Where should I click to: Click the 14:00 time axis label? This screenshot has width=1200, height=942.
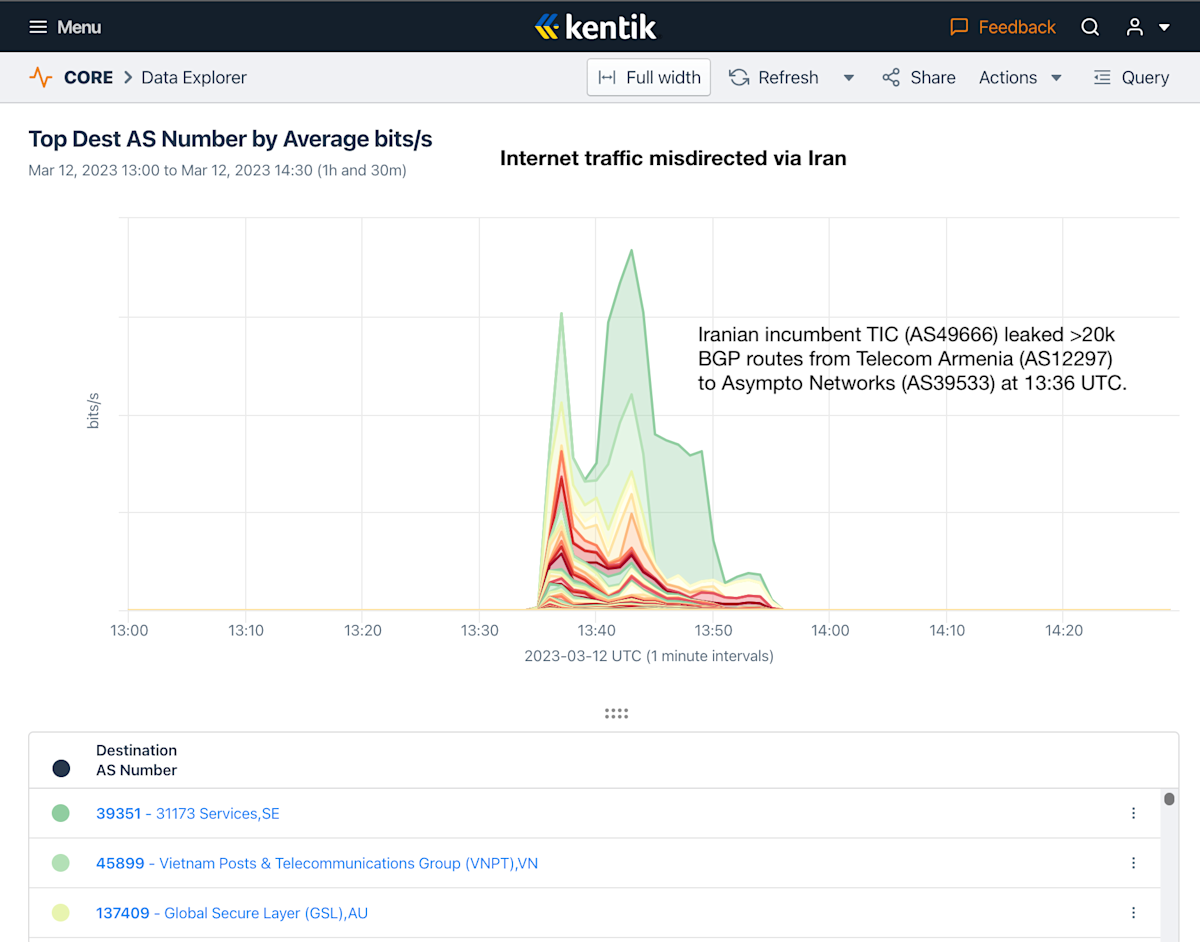[830, 630]
